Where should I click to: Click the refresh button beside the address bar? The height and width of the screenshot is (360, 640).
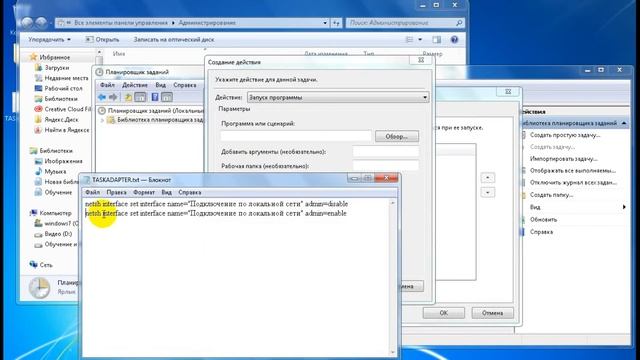point(336,23)
